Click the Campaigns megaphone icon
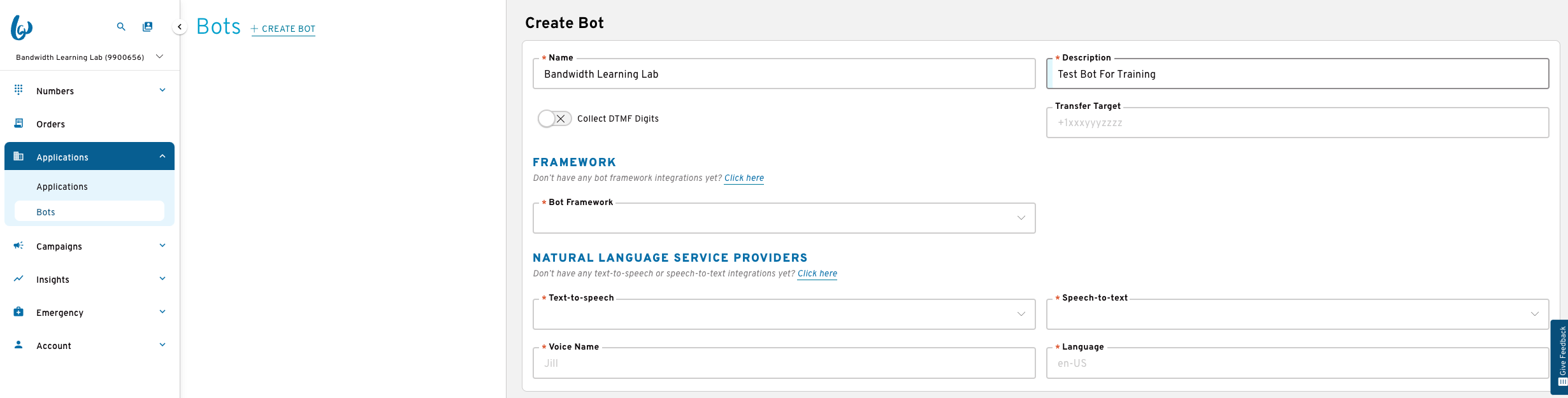This screenshot has width=1568, height=398. [x=18, y=245]
